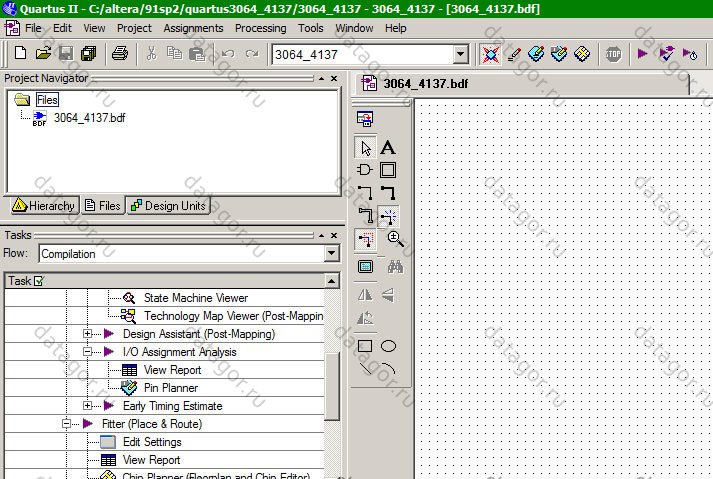Click the Tasks list vertical scrollbar thumb
The image size is (713, 479).
332,386
